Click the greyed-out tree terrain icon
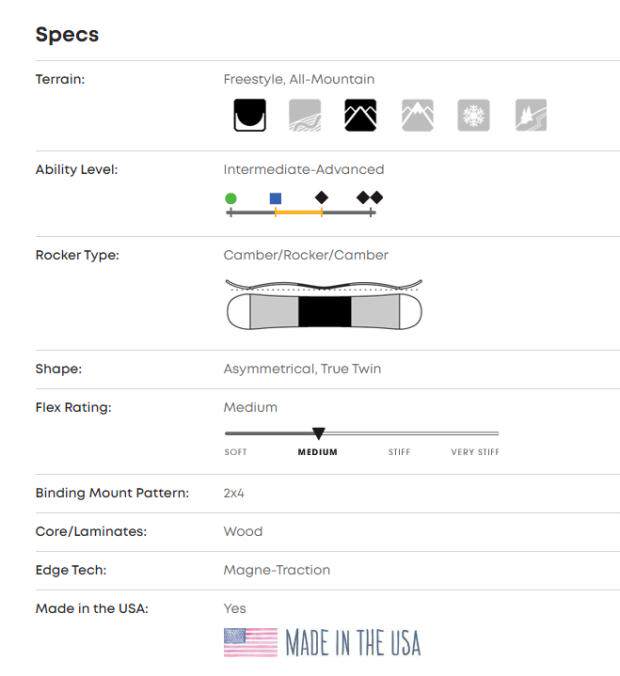Screen dimensions: 620x676 530,116
